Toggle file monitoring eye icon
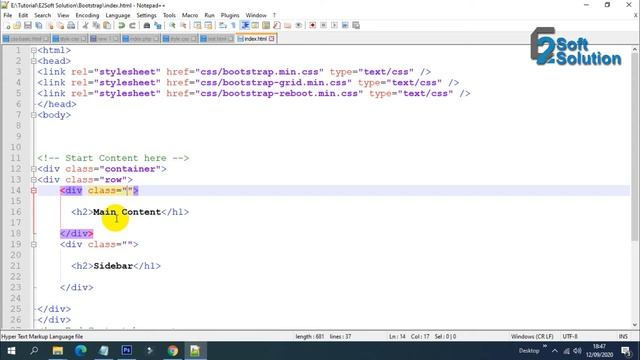Image resolution: width=640 pixels, height=360 pixels. pyautogui.click(x=299, y=25)
